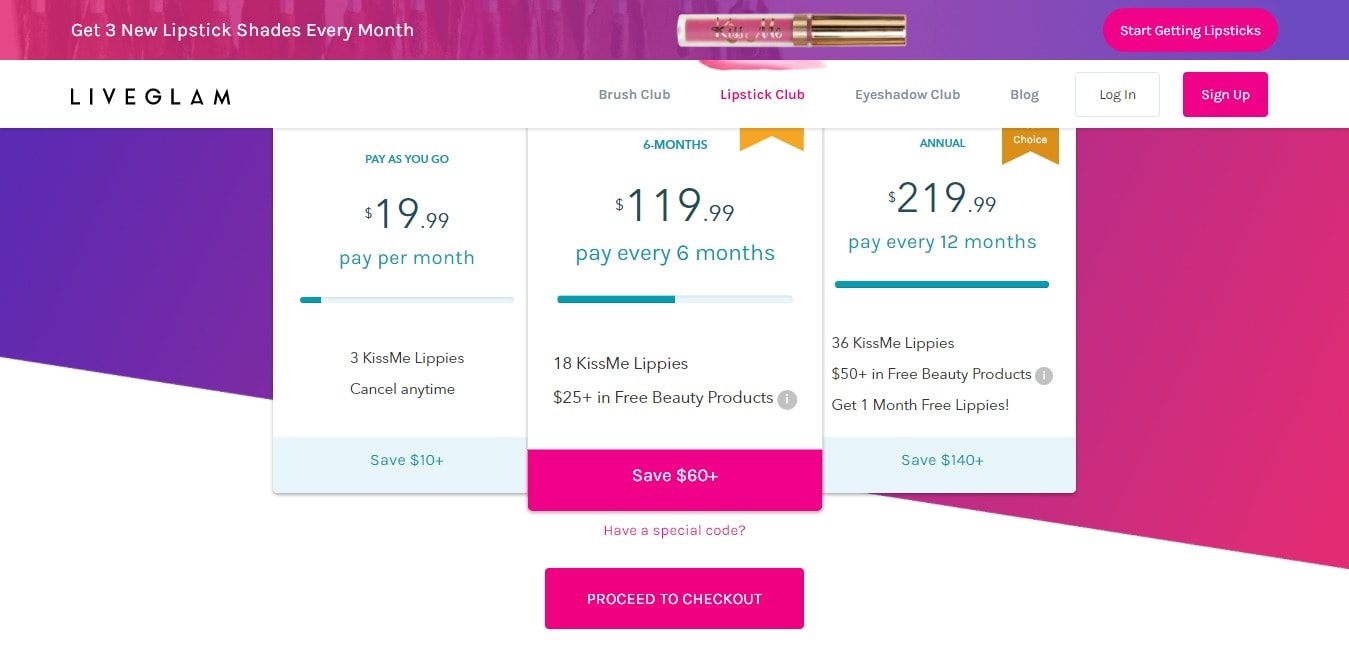Click the LIVEGLAM logo

pyautogui.click(x=150, y=96)
